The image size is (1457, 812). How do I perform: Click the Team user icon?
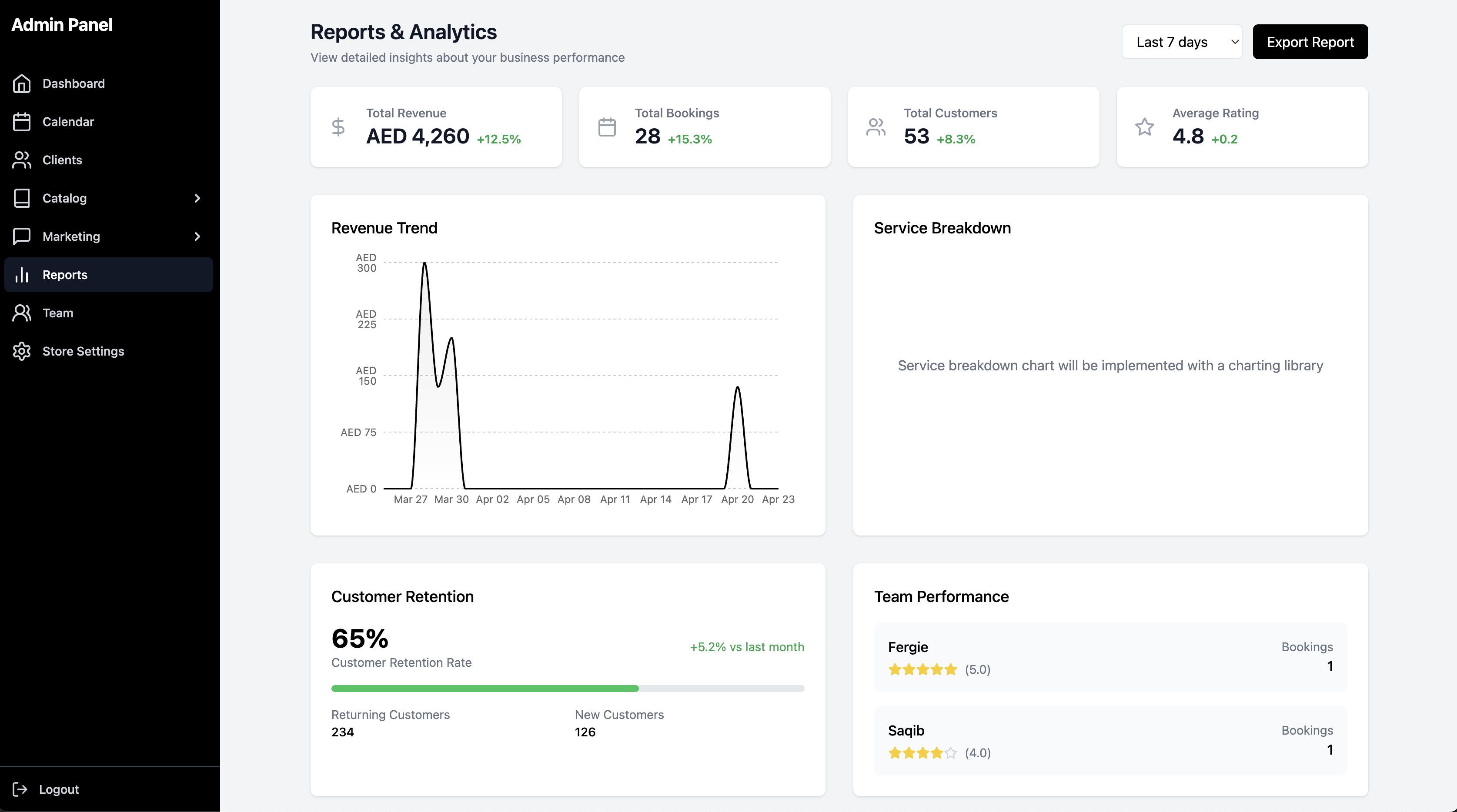[21, 313]
